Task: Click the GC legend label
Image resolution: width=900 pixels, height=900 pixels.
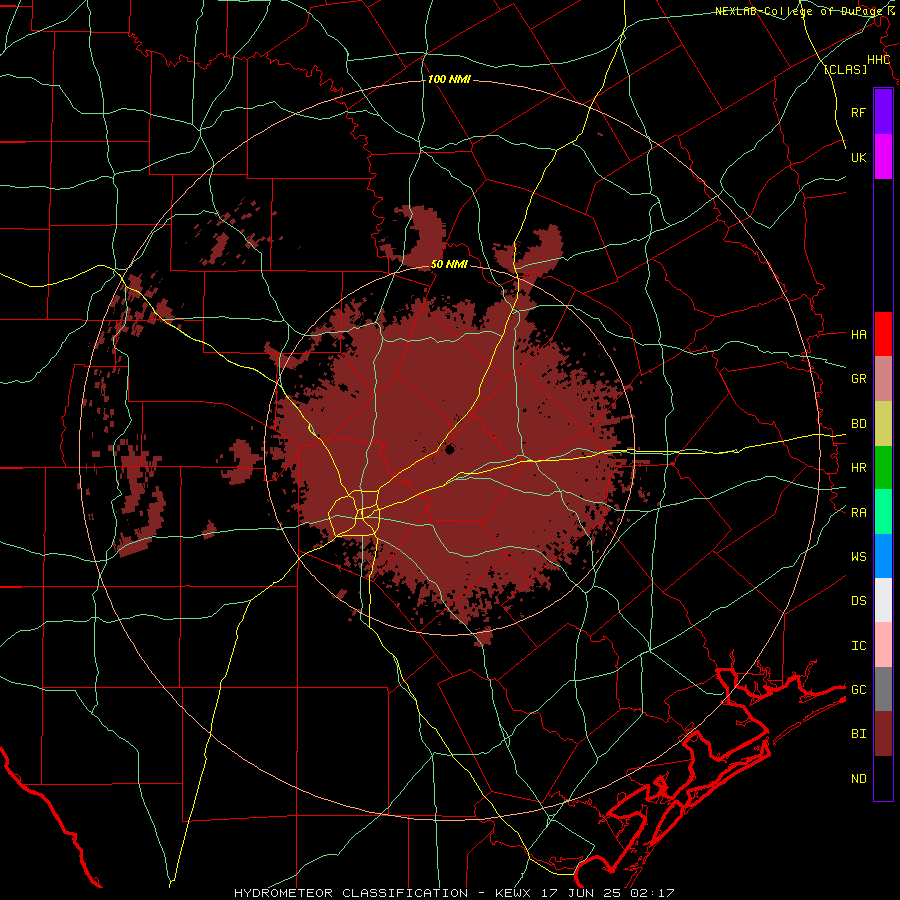Action: [x=858, y=690]
